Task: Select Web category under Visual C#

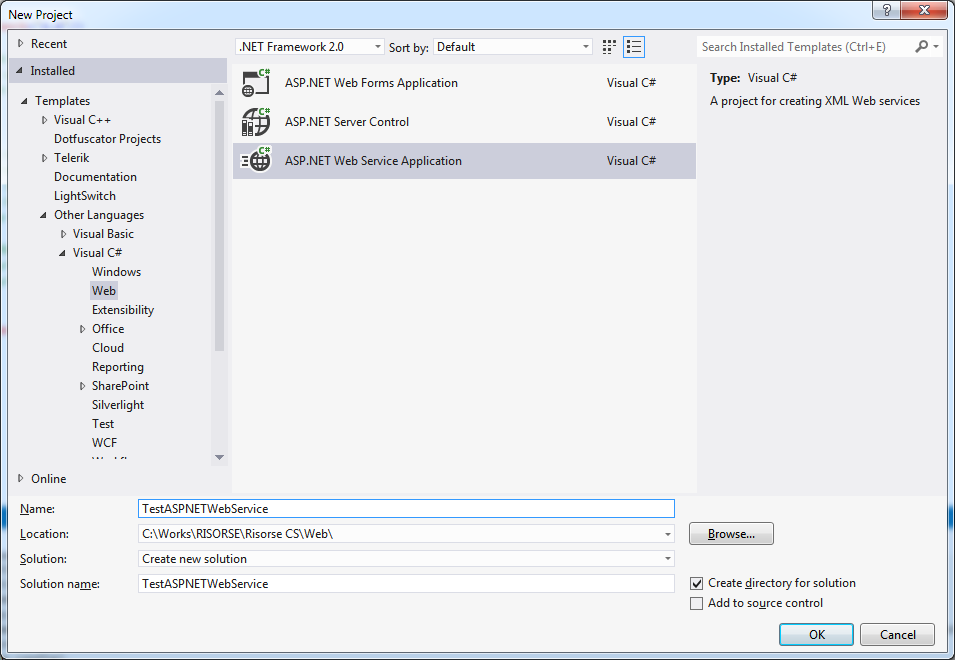Action: 104,291
